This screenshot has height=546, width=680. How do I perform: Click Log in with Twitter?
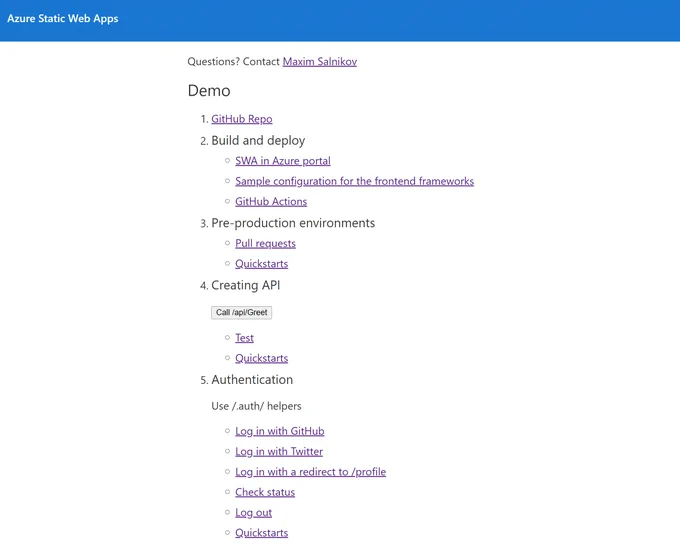pos(279,451)
